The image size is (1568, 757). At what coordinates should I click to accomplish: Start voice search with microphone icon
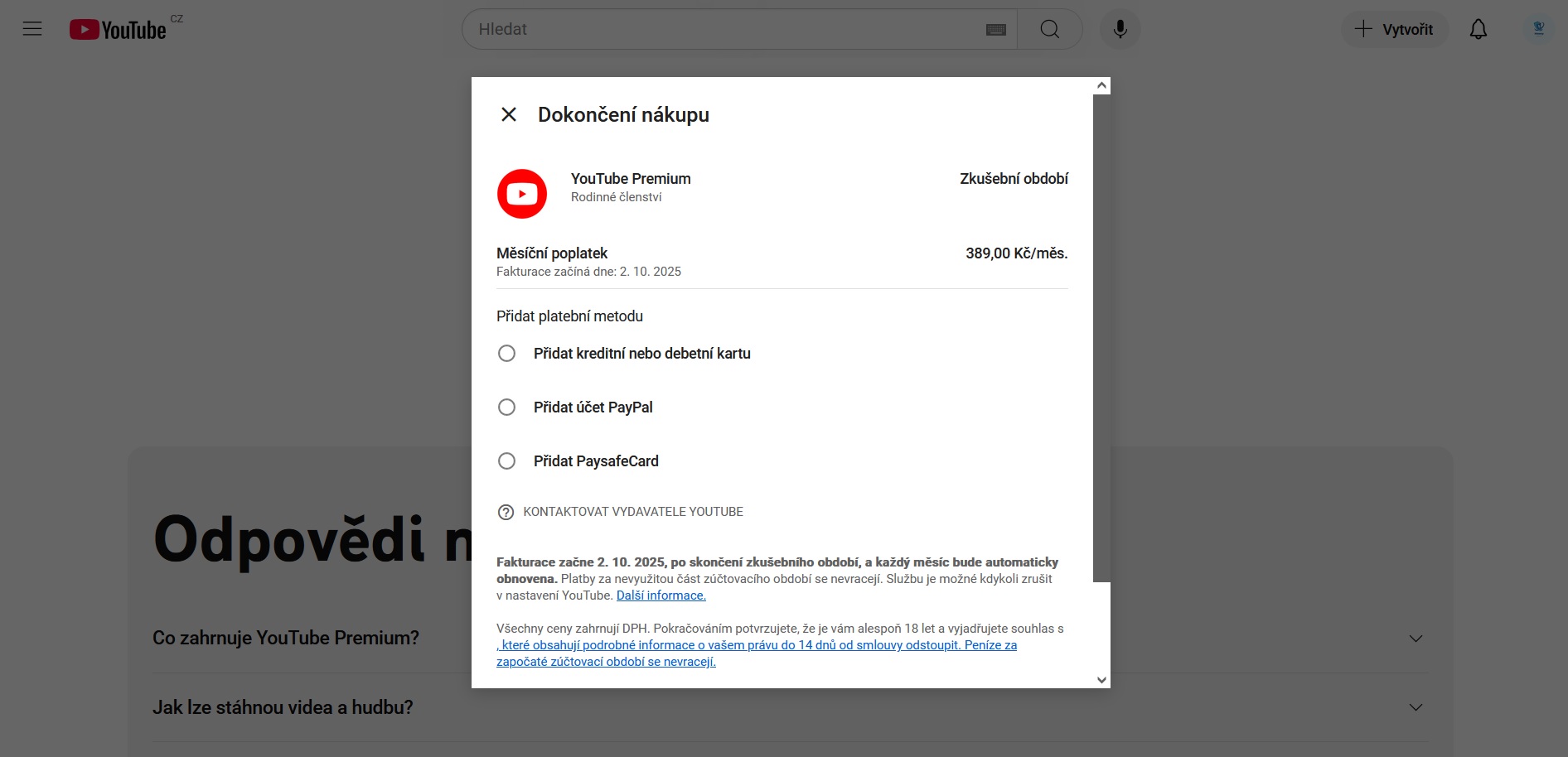pyautogui.click(x=1120, y=29)
